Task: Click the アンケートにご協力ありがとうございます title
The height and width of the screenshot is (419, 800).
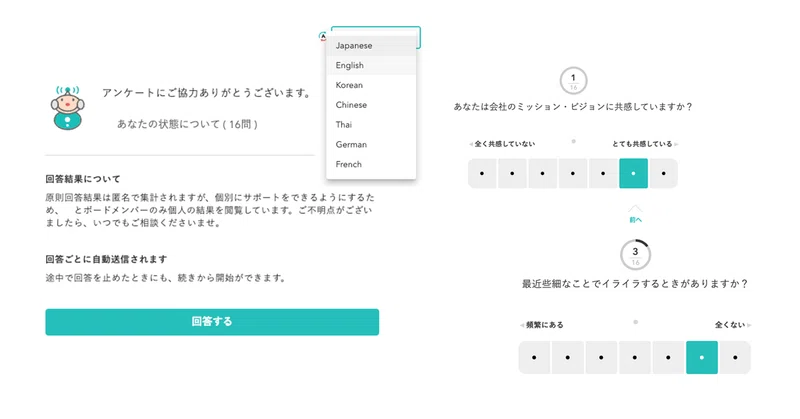Action: tap(206, 93)
